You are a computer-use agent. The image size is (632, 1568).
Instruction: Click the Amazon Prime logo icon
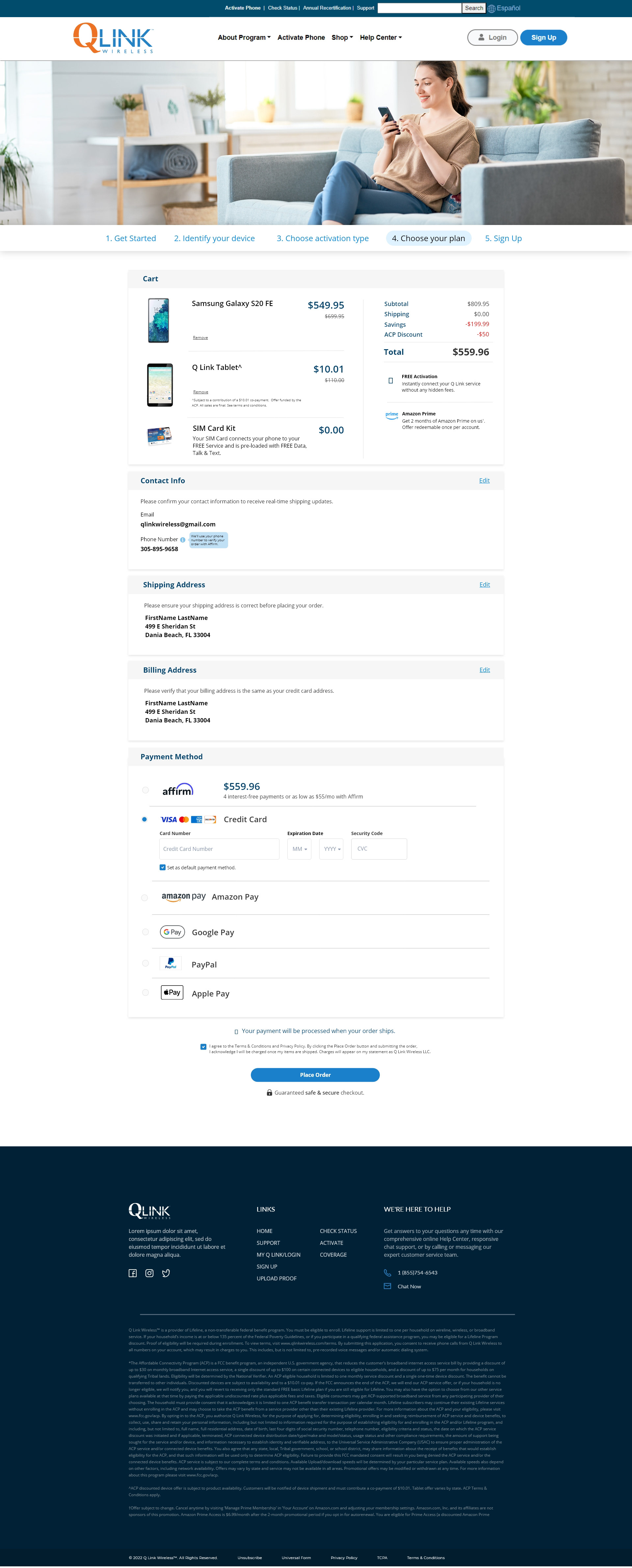tap(392, 416)
